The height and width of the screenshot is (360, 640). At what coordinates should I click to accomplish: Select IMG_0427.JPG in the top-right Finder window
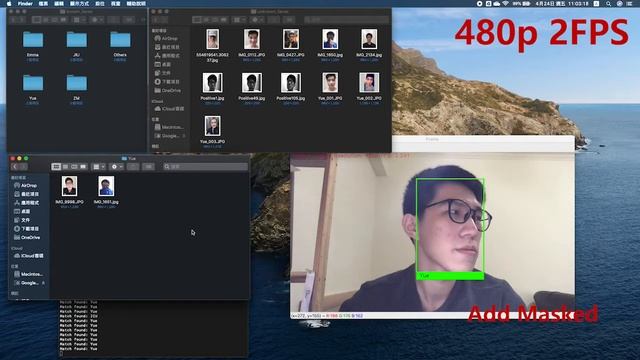(291, 39)
